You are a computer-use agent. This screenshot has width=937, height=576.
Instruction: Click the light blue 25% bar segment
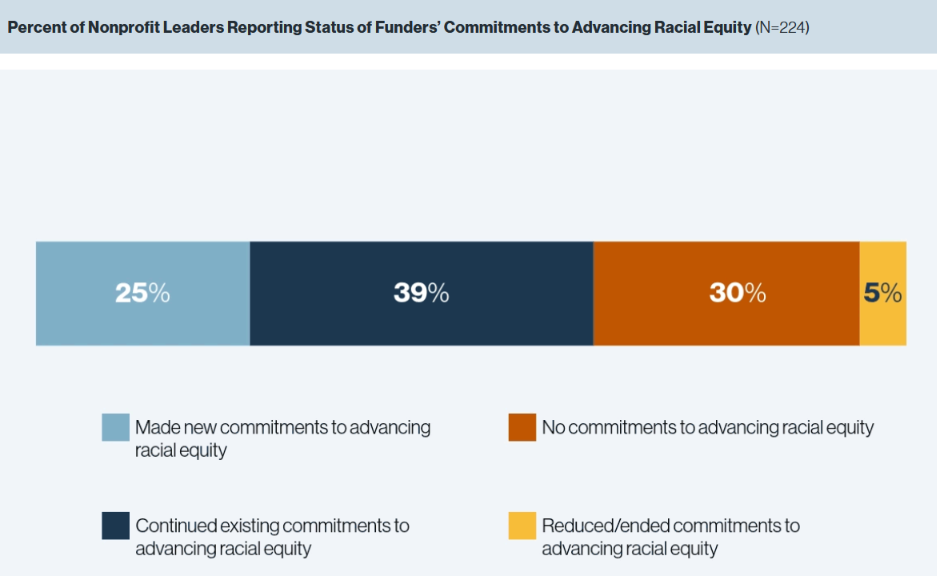[143, 293]
